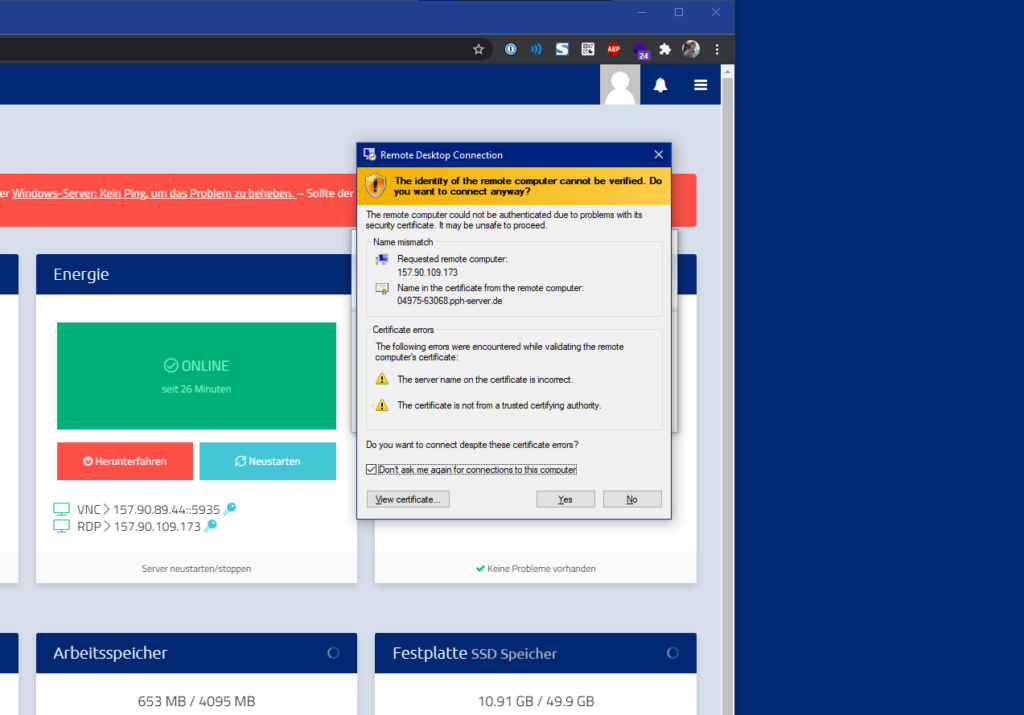Click the Arbeitsspeicher refresh circle icon
This screenshot has height=715, width=1024.
coord(333,653)
